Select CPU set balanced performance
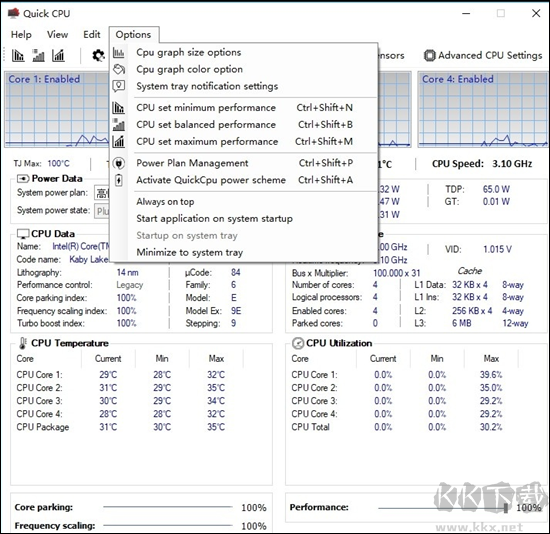Image resolution: width=550 pixels, height=534 pixels. [244, 124]
